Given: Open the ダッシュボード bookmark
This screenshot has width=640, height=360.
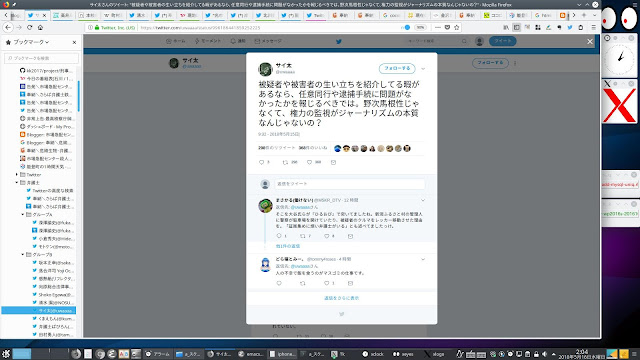Looking at the screenshot, I should 47,127.
